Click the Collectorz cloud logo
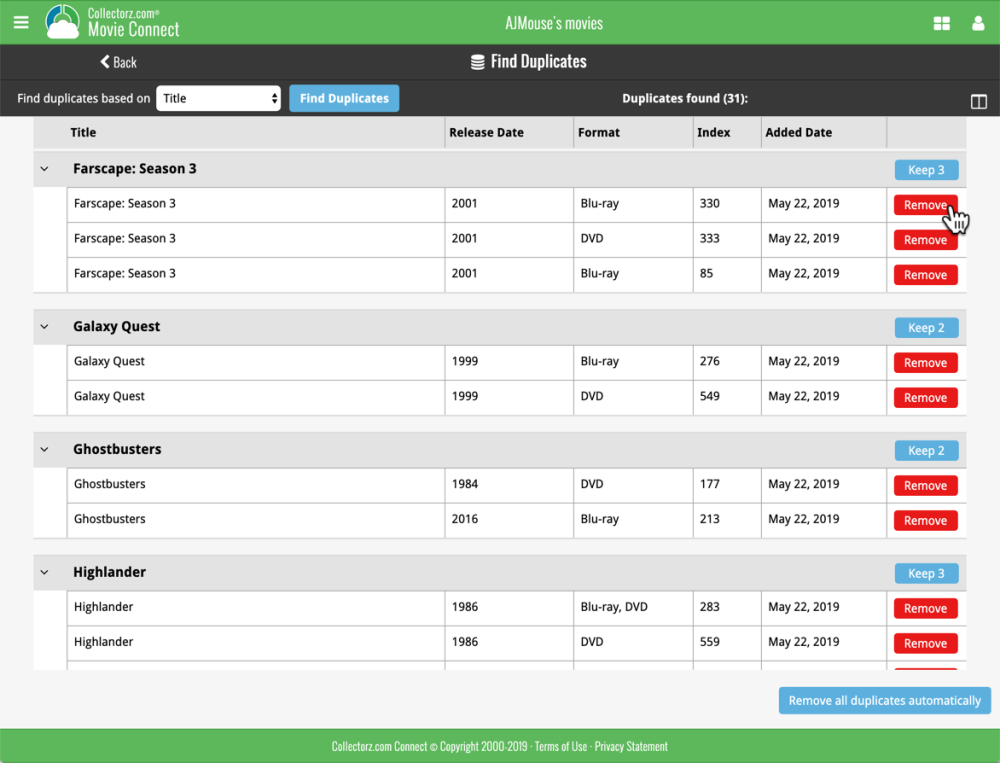Screen dimensions: 1000x763 [x=62, y=22]
